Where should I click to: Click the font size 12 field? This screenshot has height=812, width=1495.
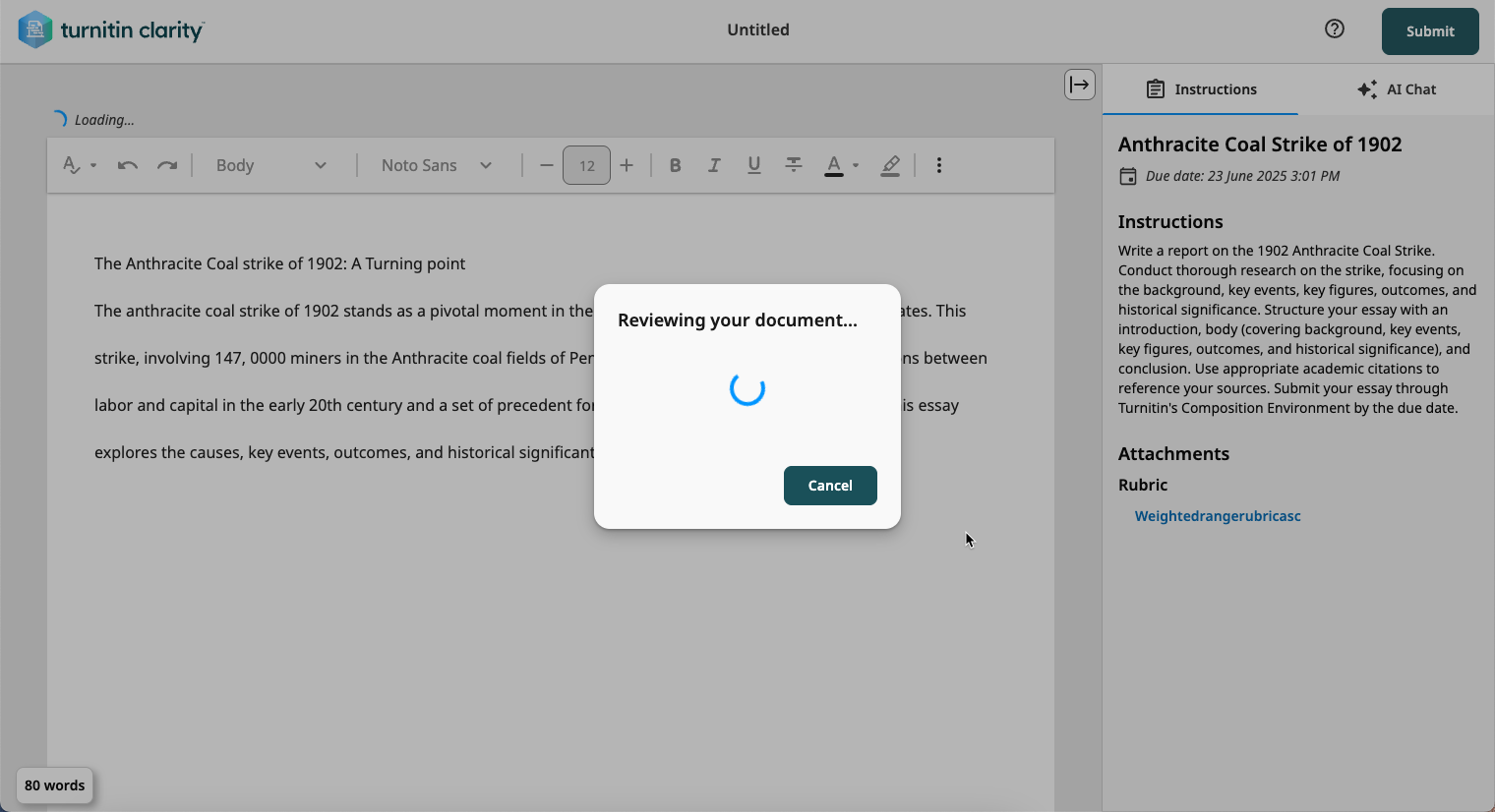[586, 165]
